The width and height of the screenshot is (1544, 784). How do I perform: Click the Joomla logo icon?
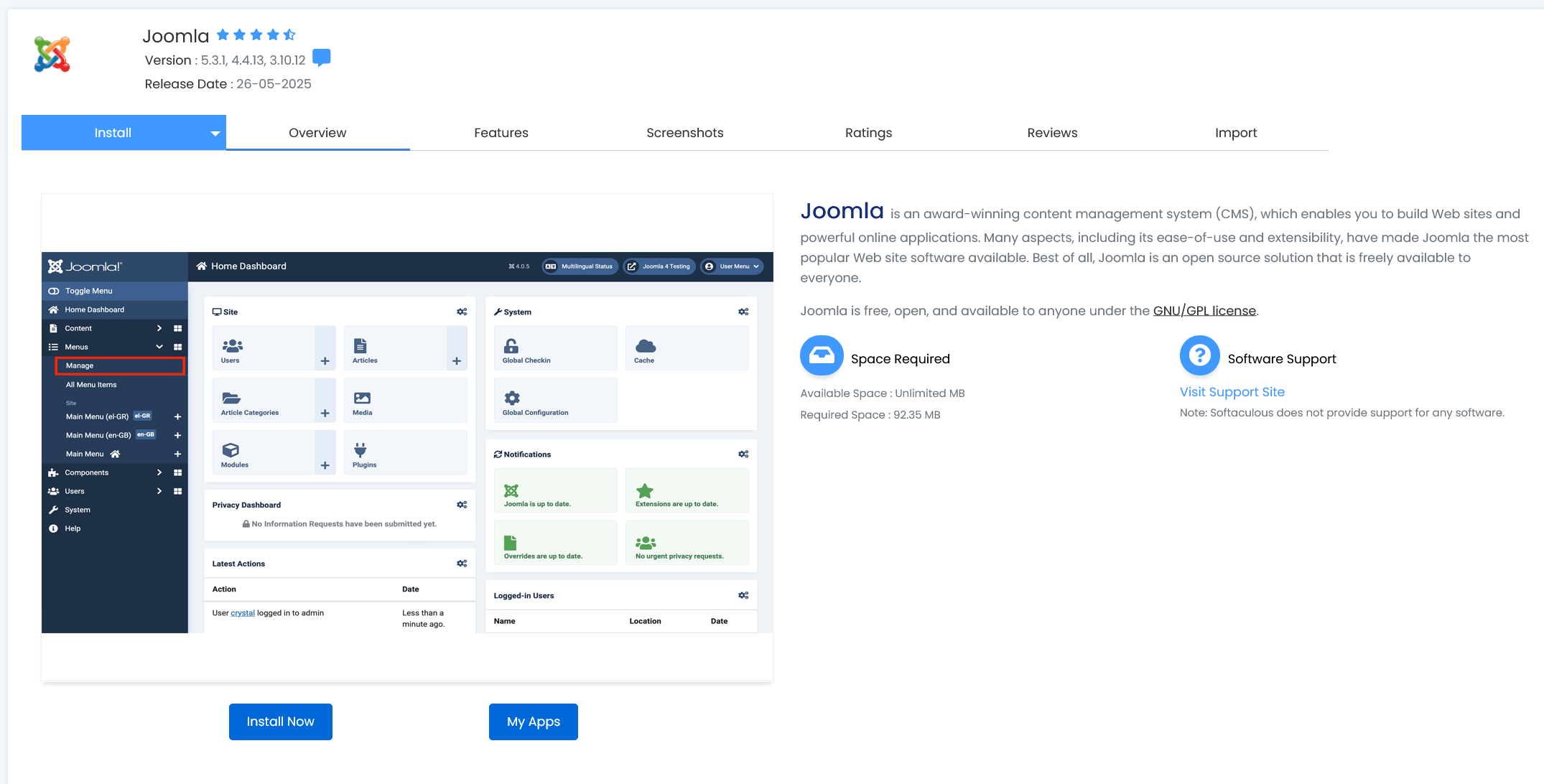(x=52, y=55)
